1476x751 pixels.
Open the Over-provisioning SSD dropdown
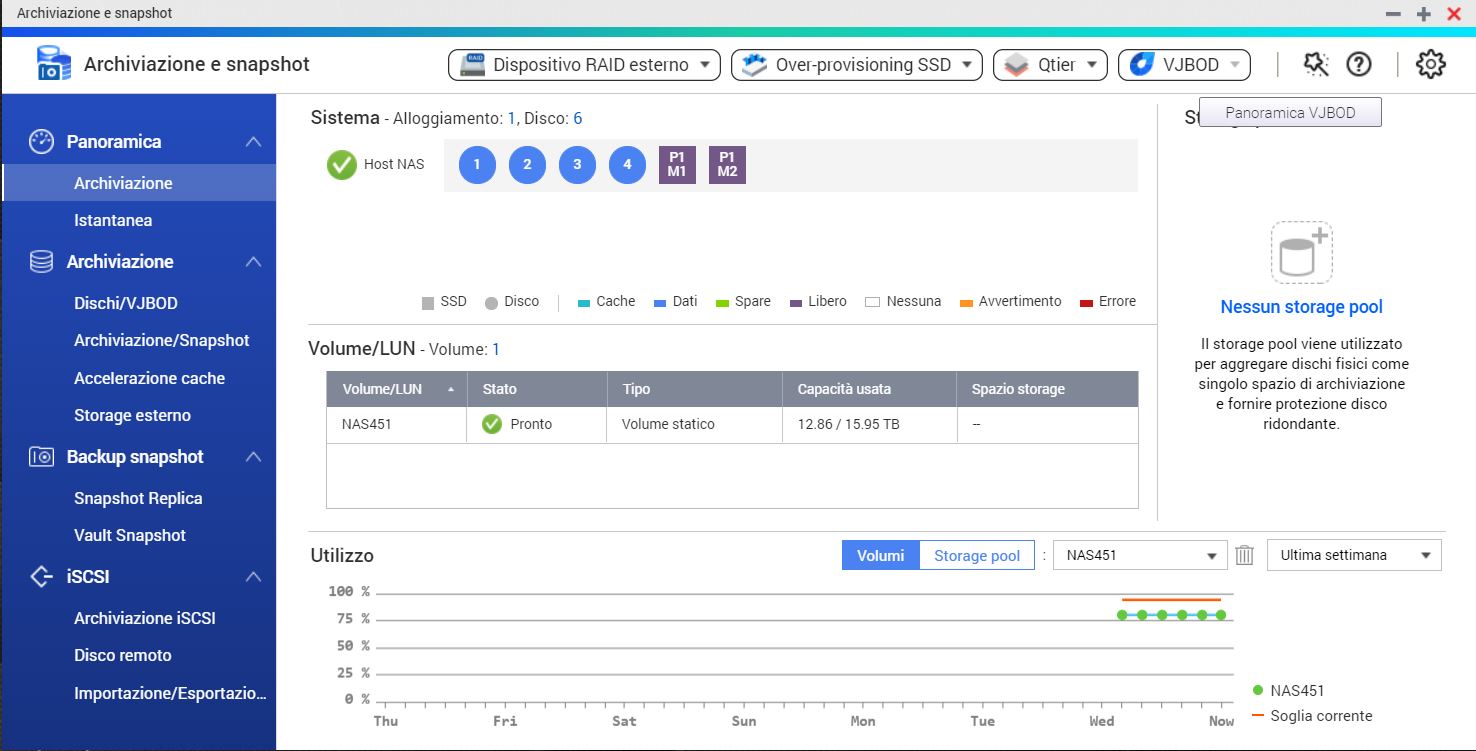pos(856,65)
